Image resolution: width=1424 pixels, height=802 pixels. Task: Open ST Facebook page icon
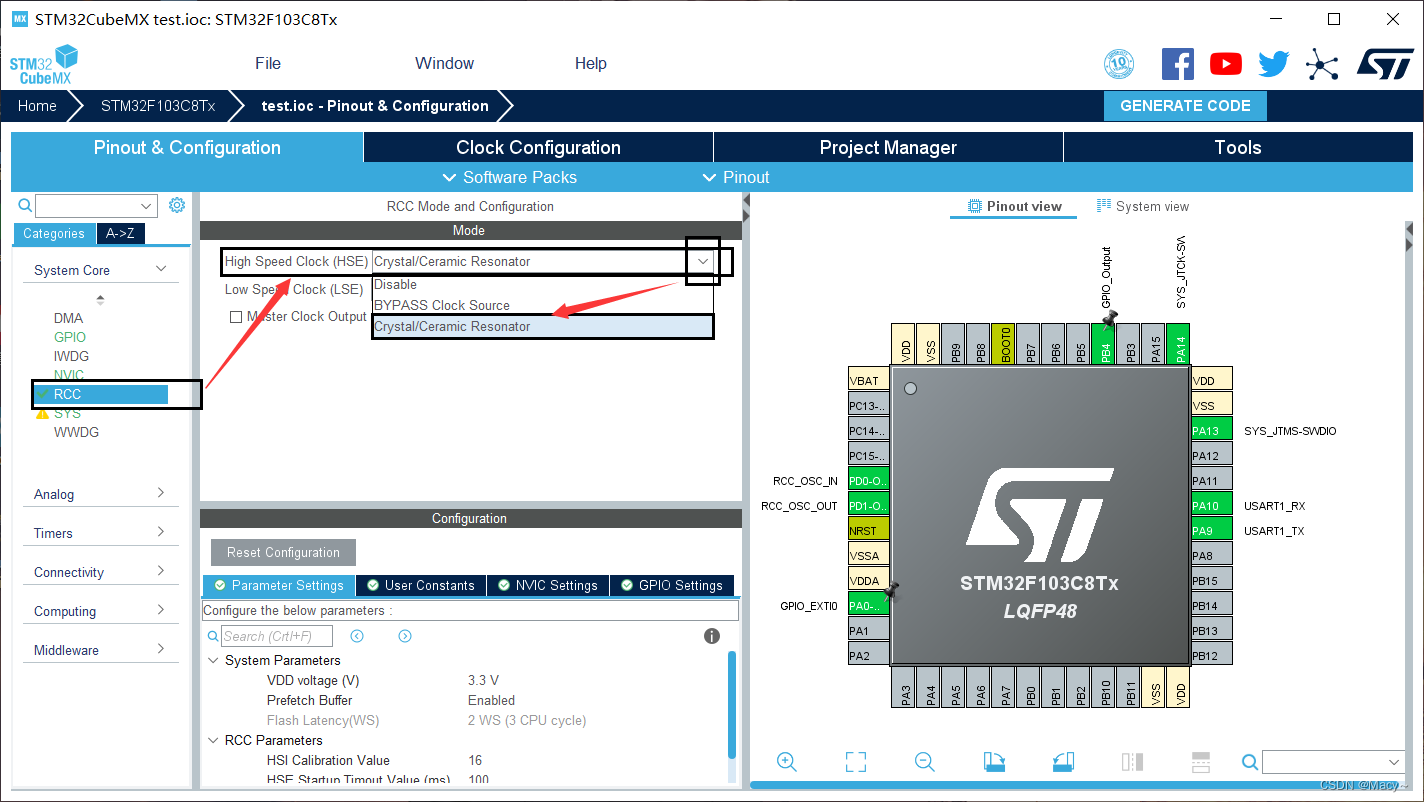(1178, 64)
